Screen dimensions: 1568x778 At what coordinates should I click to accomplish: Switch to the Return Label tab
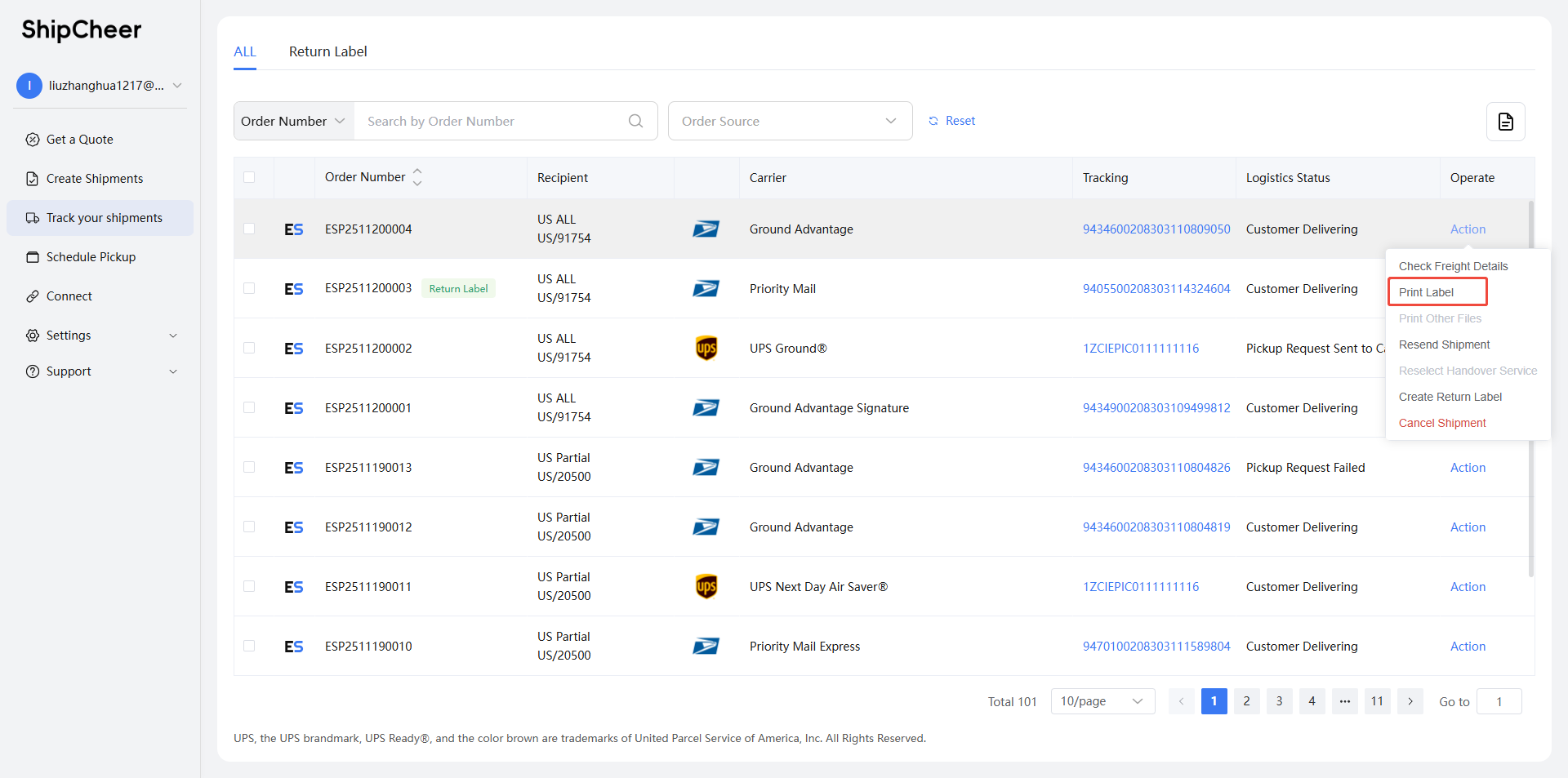point(327,51)
